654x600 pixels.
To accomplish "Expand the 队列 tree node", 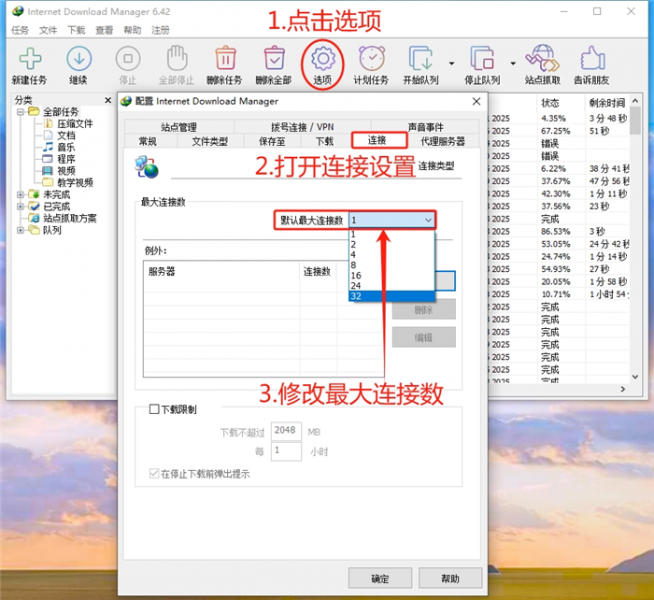I will [20, 230].
